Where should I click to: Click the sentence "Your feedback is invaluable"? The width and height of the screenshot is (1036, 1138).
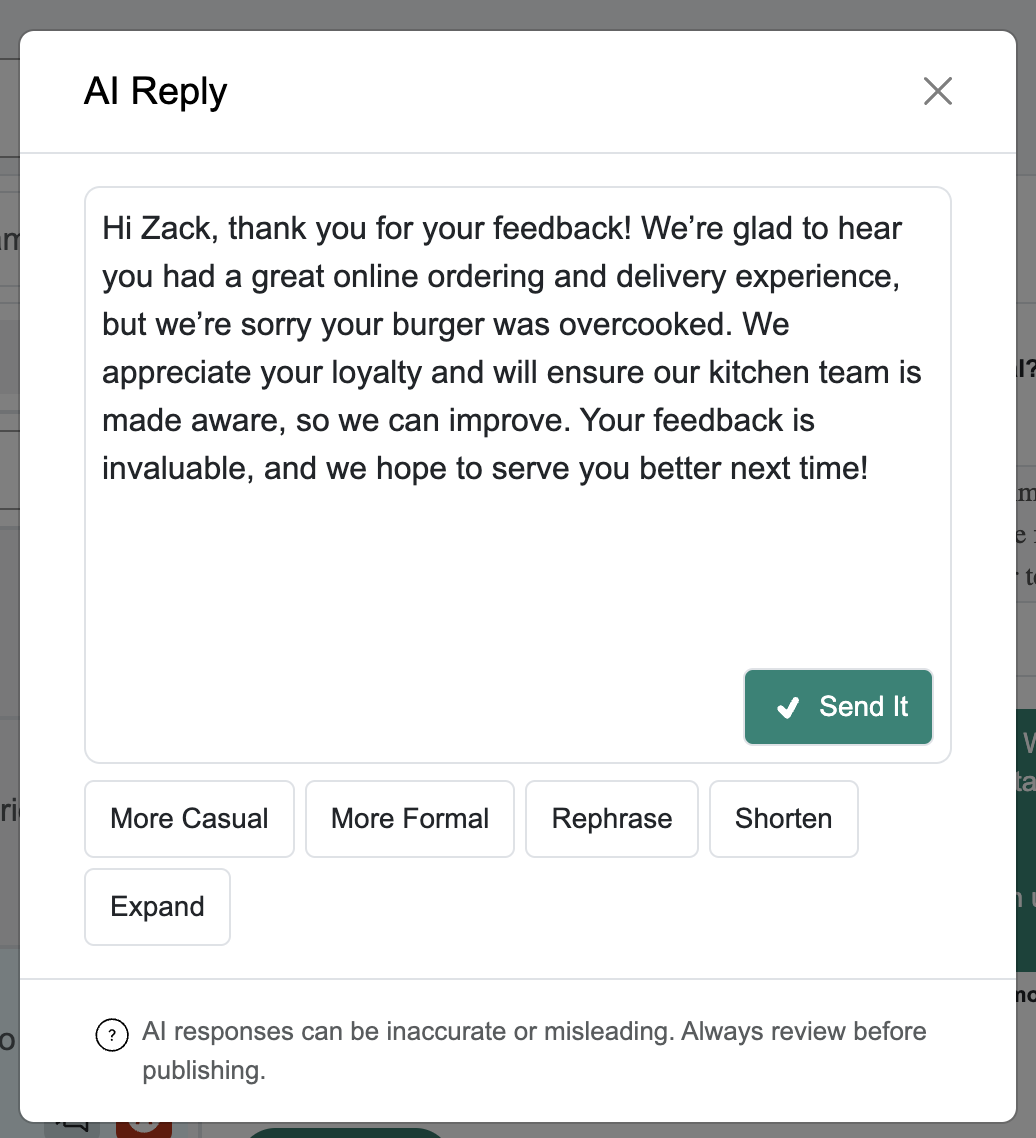click(484, 444)
